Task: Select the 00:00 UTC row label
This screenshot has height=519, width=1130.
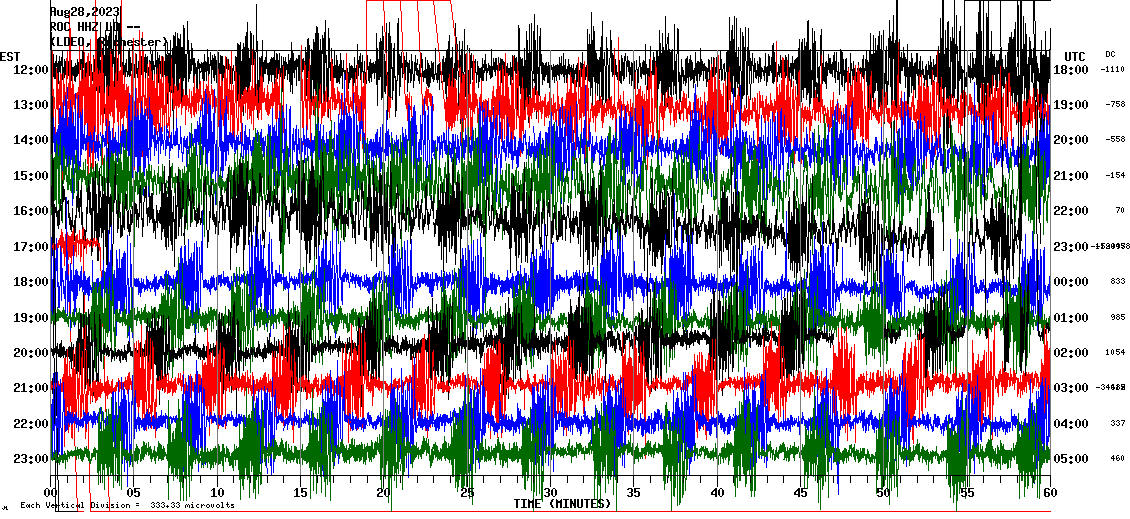Action: [1072, 281]
